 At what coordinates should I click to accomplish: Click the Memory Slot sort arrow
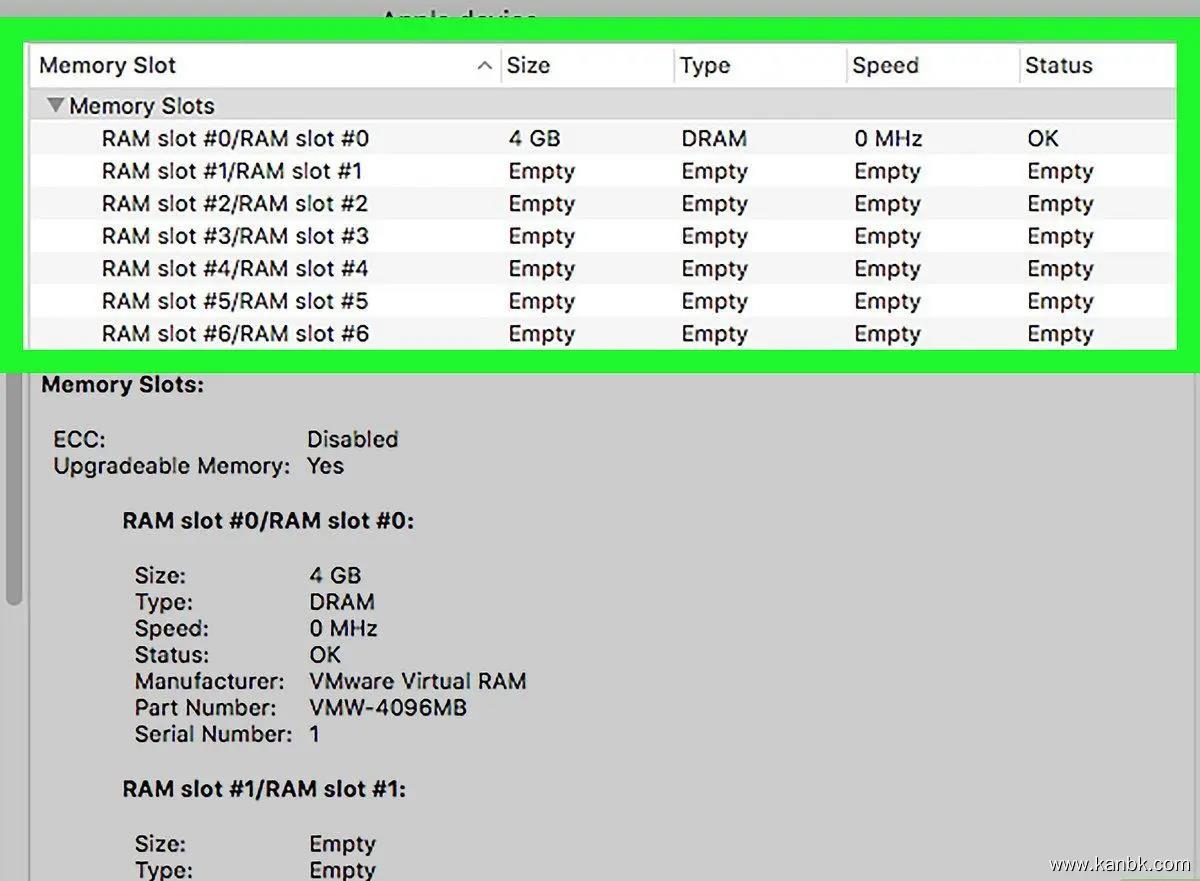(x=485, y=66)
